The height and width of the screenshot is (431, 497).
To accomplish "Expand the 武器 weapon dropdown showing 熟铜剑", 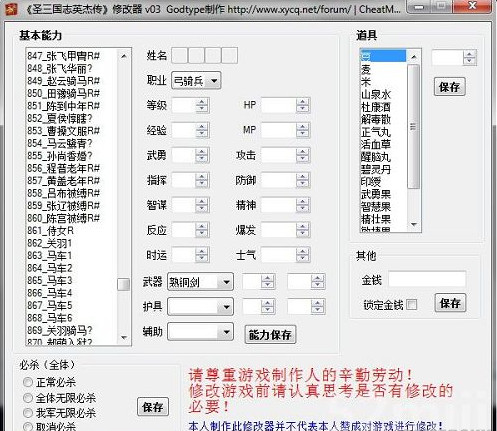I will (200, 282).
